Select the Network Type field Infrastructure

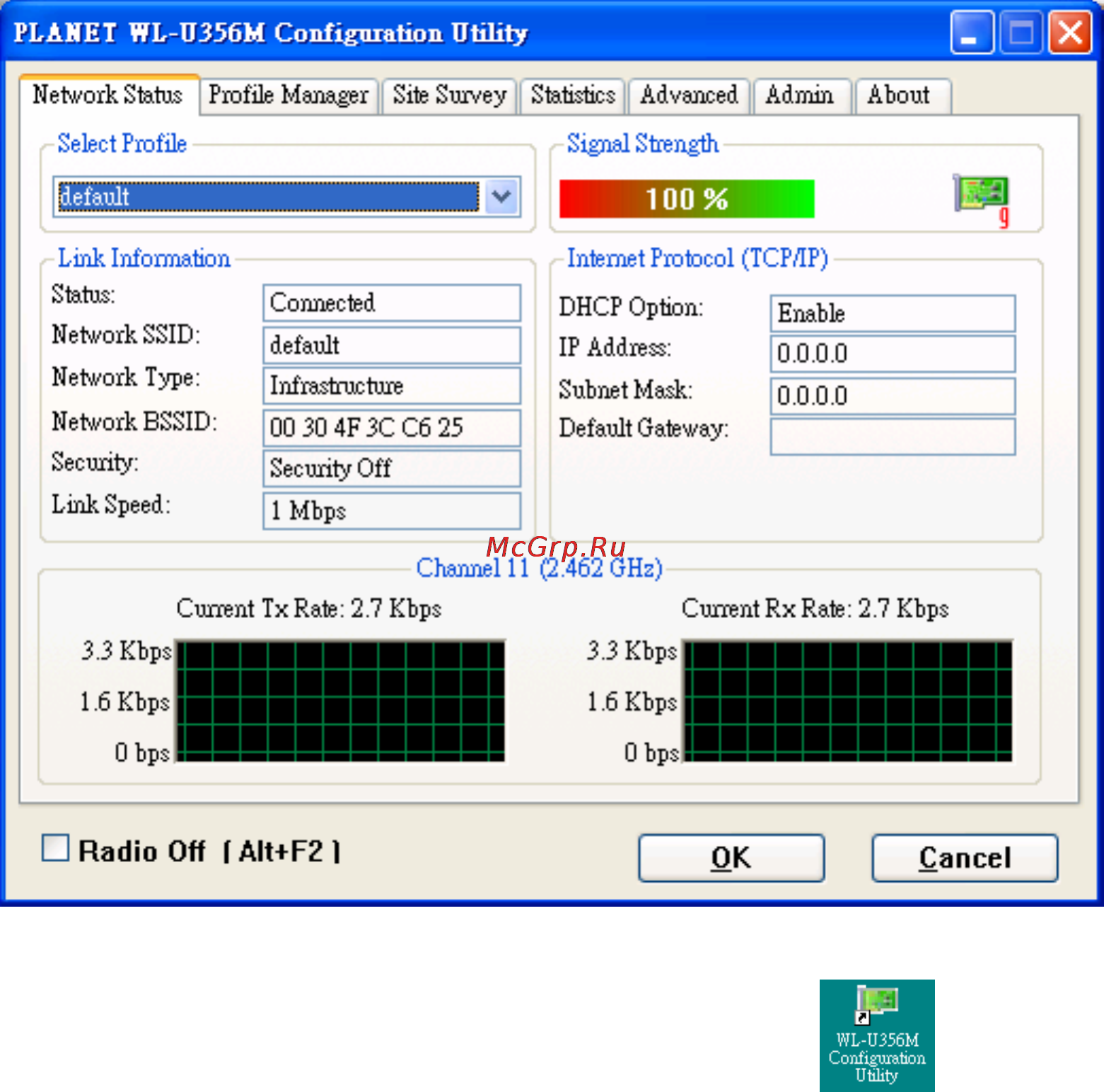[392, 385]
